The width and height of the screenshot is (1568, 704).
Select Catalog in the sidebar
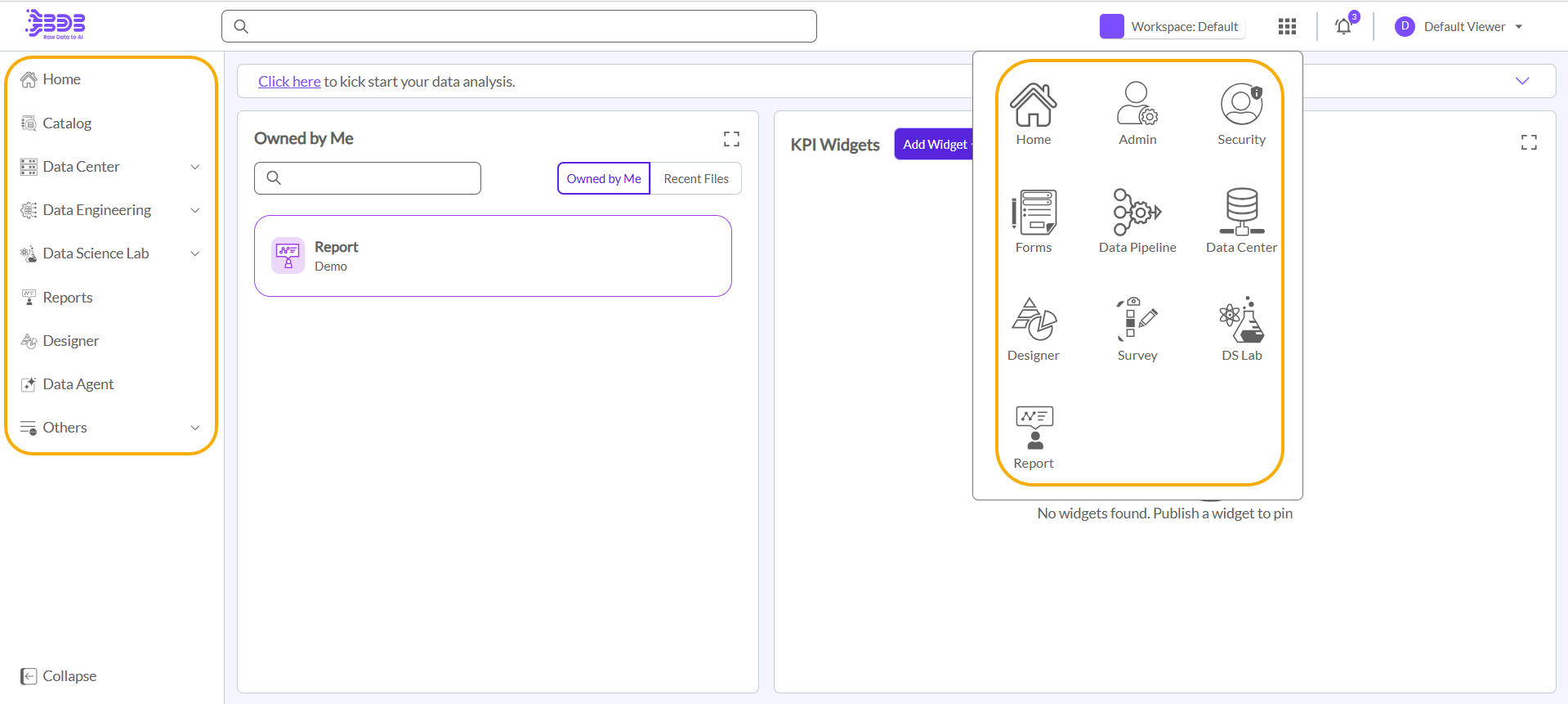pyautogui.click(x=67, y=123)
